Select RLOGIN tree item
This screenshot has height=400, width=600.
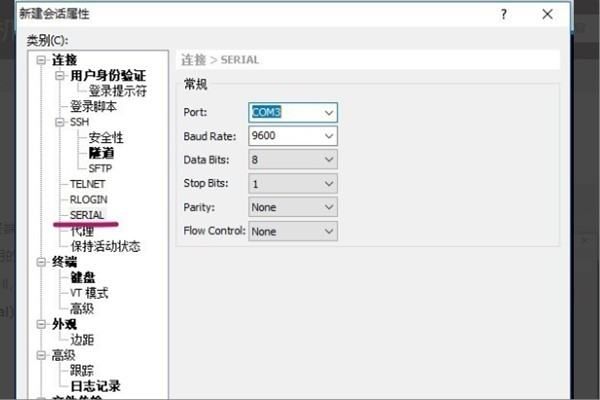click(x=88, y=199)
